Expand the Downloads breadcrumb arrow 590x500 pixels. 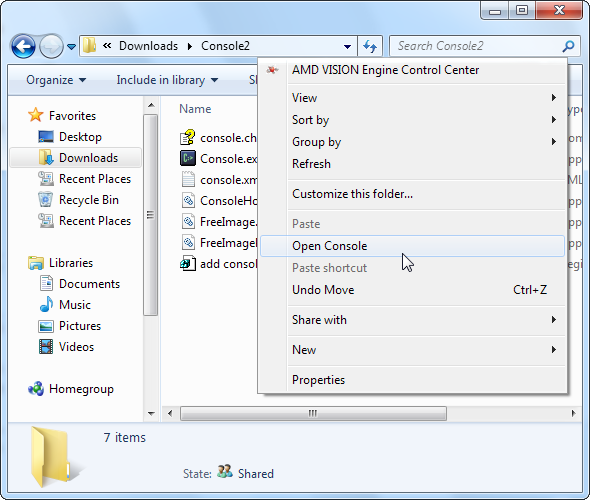[190, 46]
